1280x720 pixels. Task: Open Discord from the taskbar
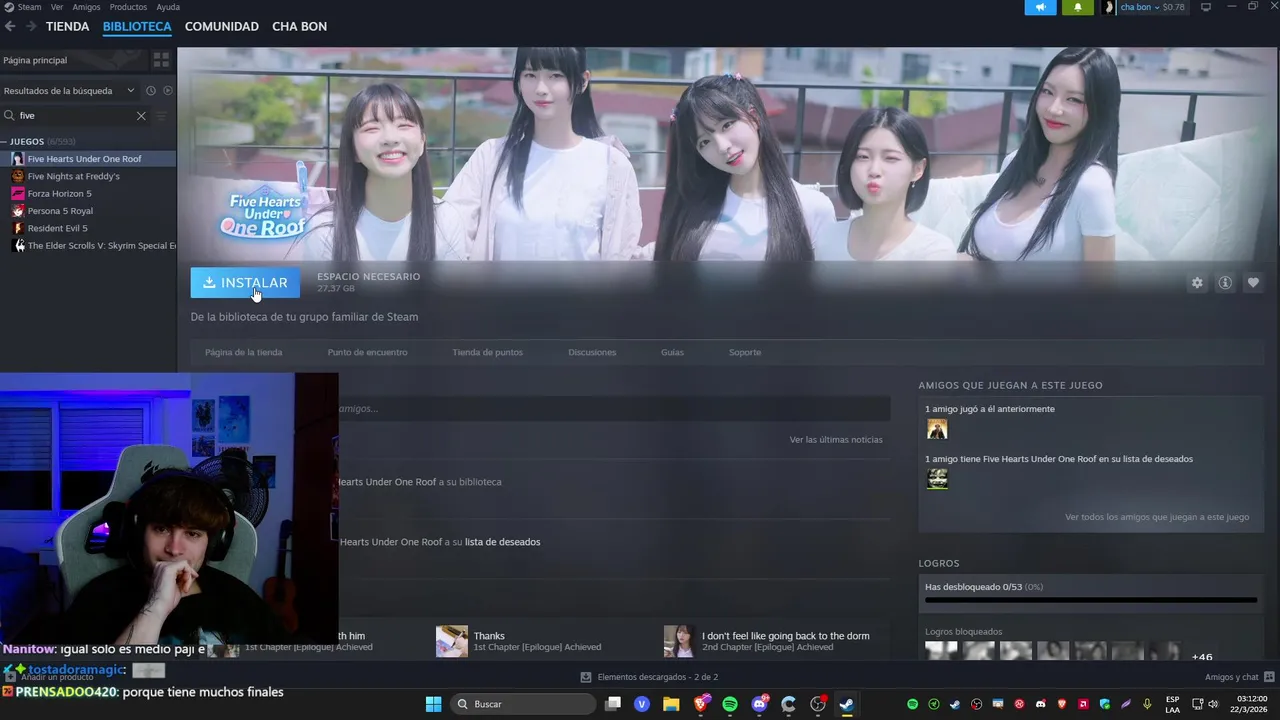[x=759, y=704]
